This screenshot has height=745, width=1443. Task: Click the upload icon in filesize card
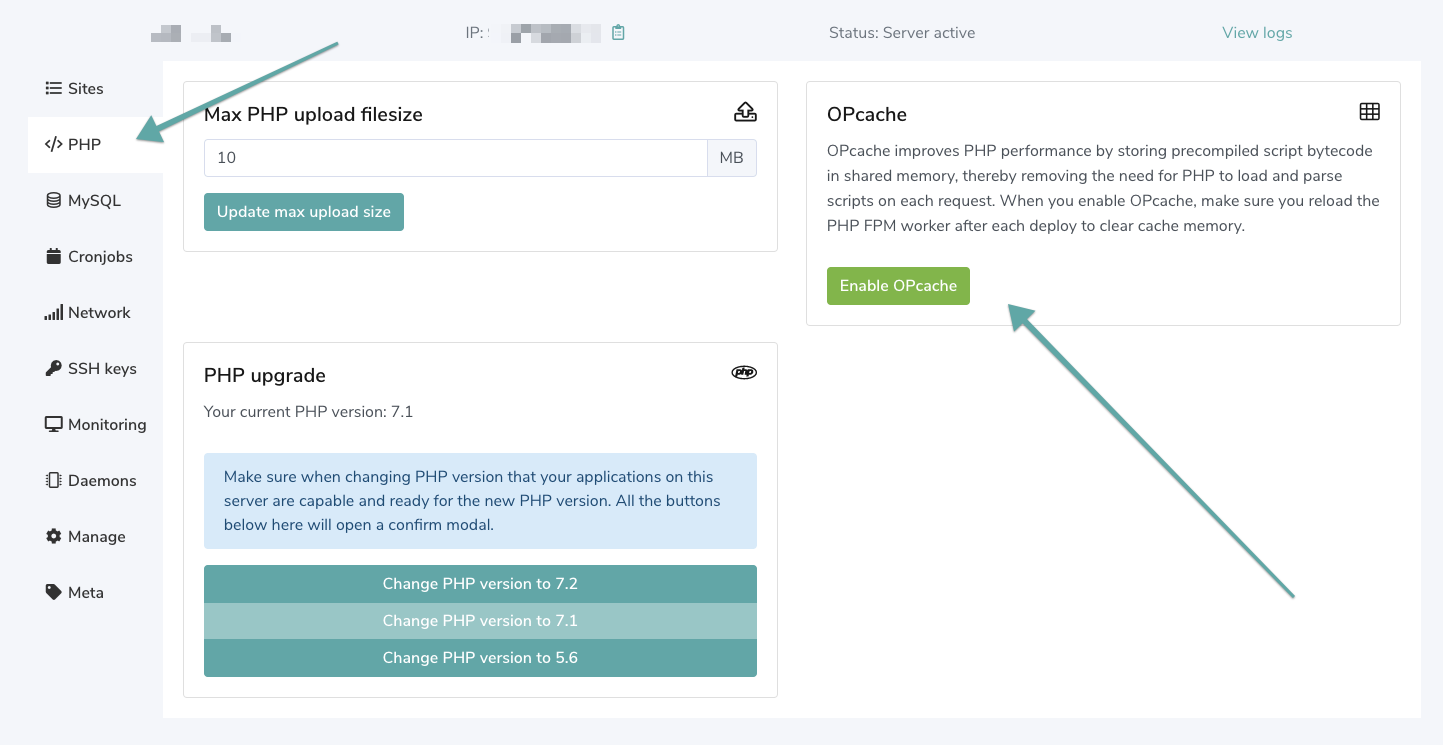click(745, 112)
